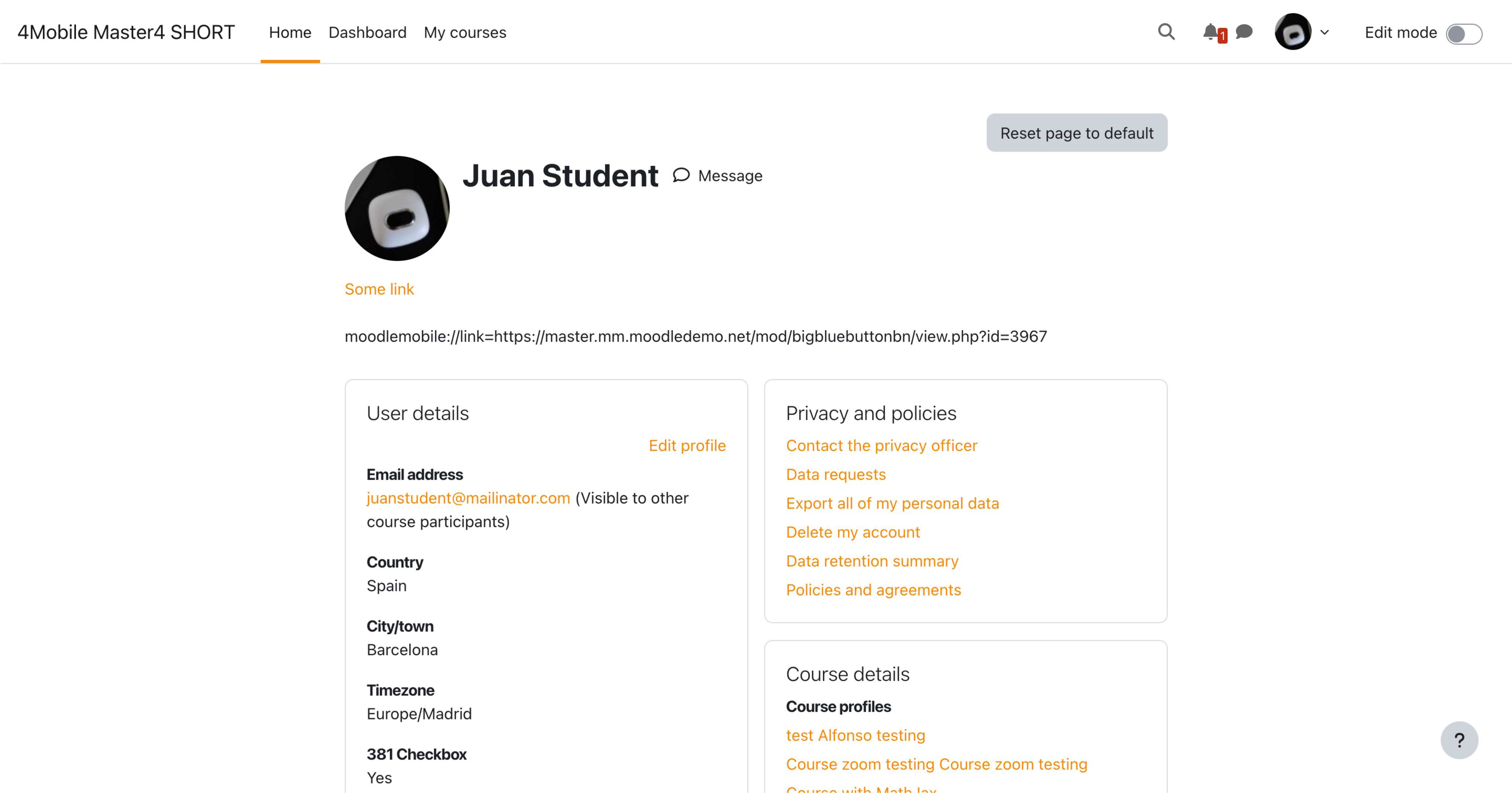Open the help question mark button
This screenshot has height=793, width=1512.
(1458, 739)
